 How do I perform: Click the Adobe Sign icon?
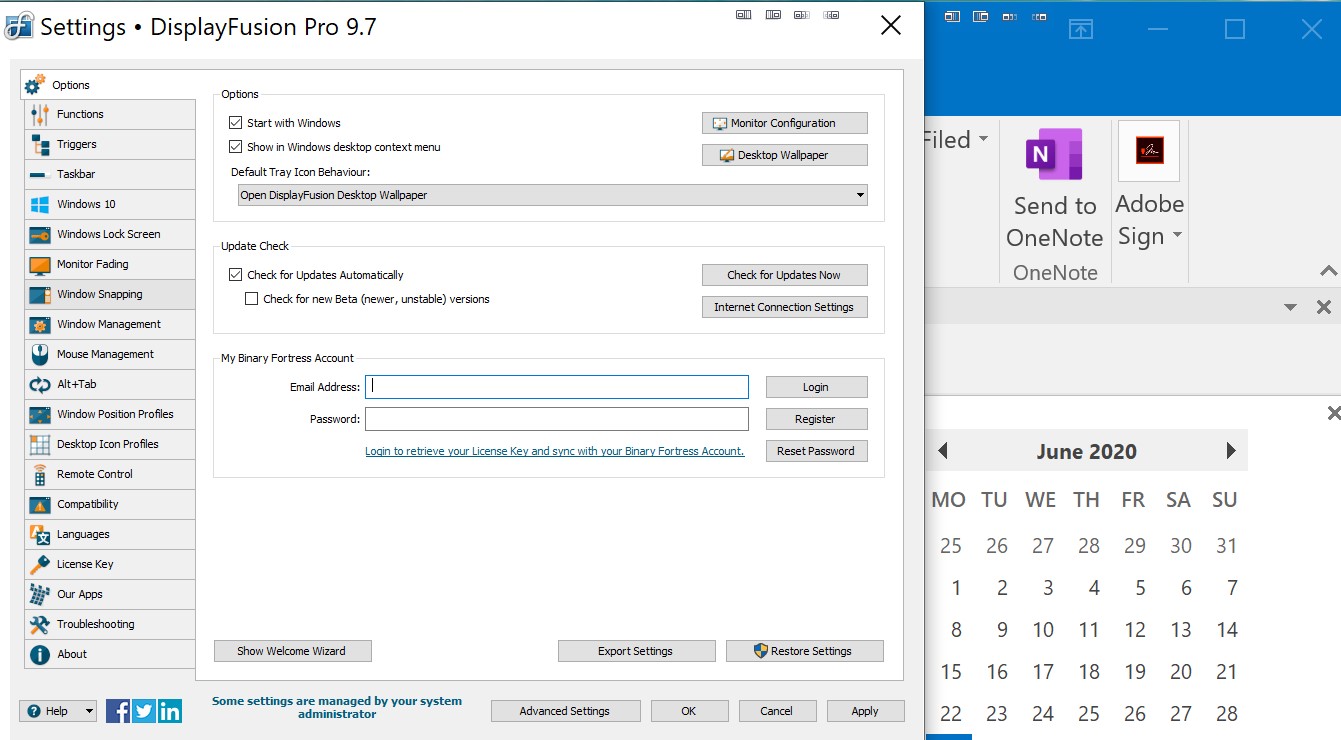(1148, 151)
